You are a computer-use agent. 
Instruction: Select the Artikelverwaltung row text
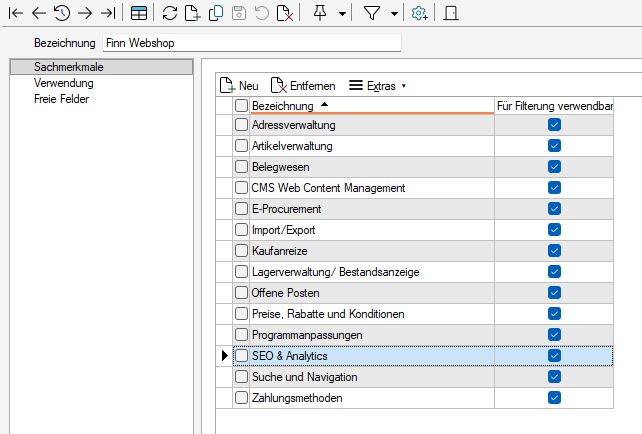pyautogui.click(x=292, y=146)
